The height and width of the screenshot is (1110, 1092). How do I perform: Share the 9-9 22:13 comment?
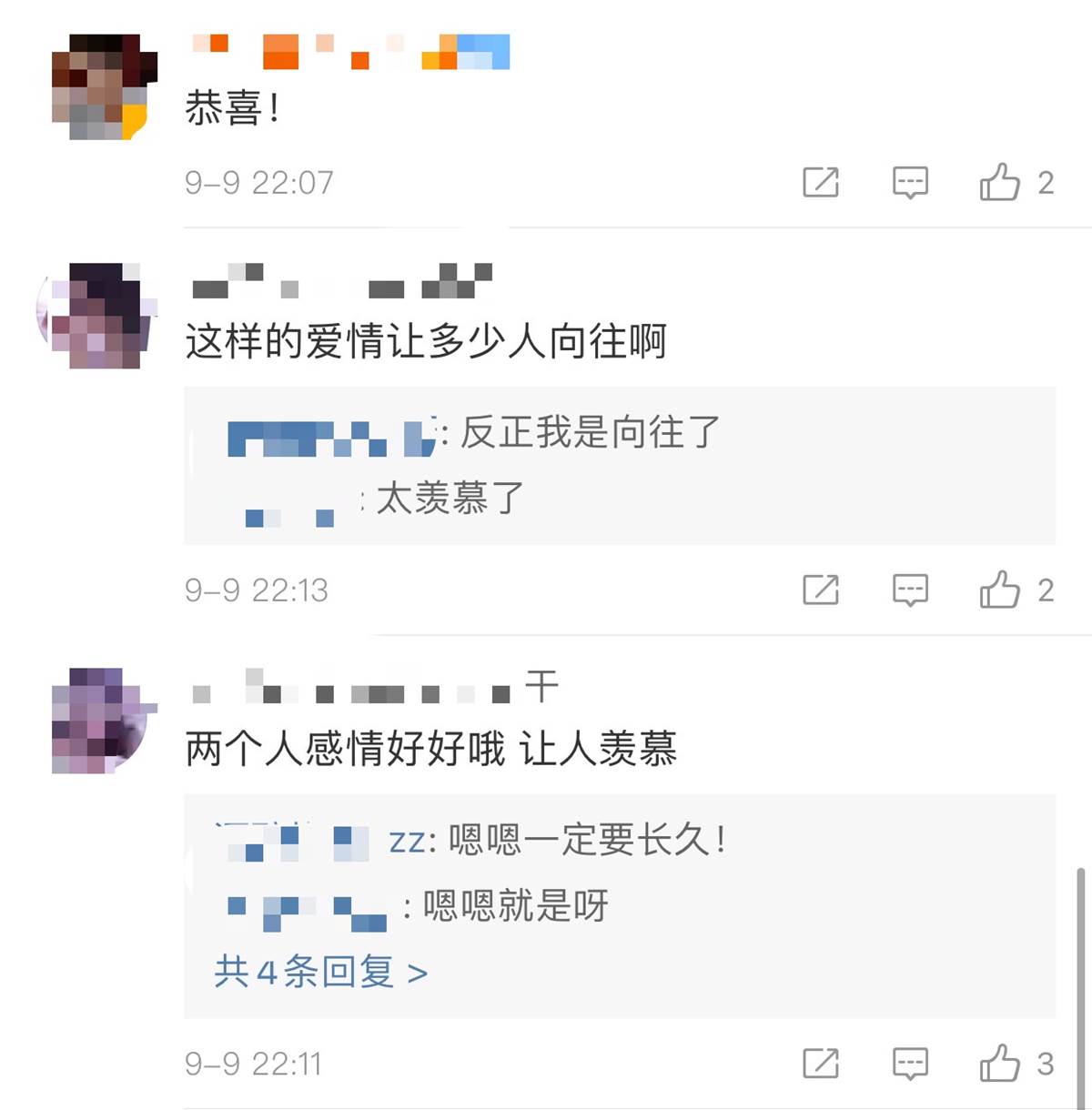coord(820,590)
